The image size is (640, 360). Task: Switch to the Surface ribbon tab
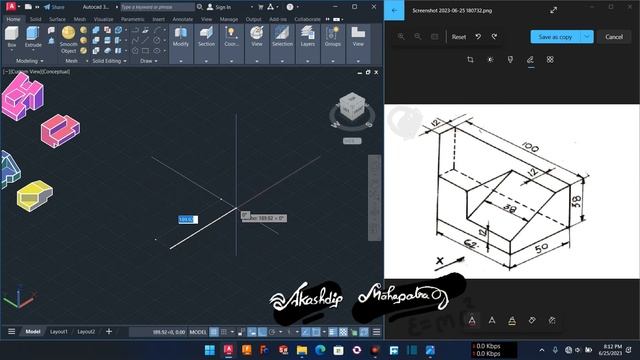pos(57,19)
